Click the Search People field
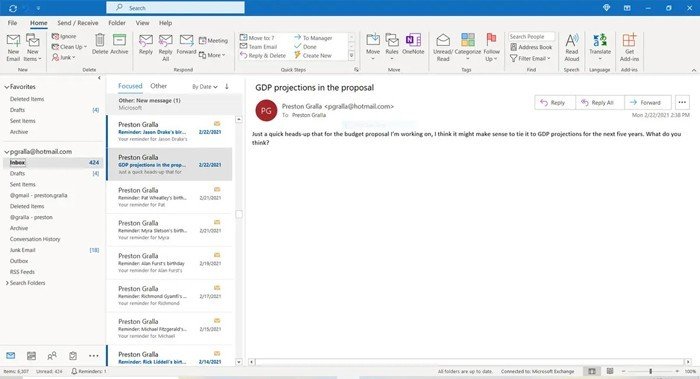The width and height of the screenshot is (700, 379). (531, 37)
